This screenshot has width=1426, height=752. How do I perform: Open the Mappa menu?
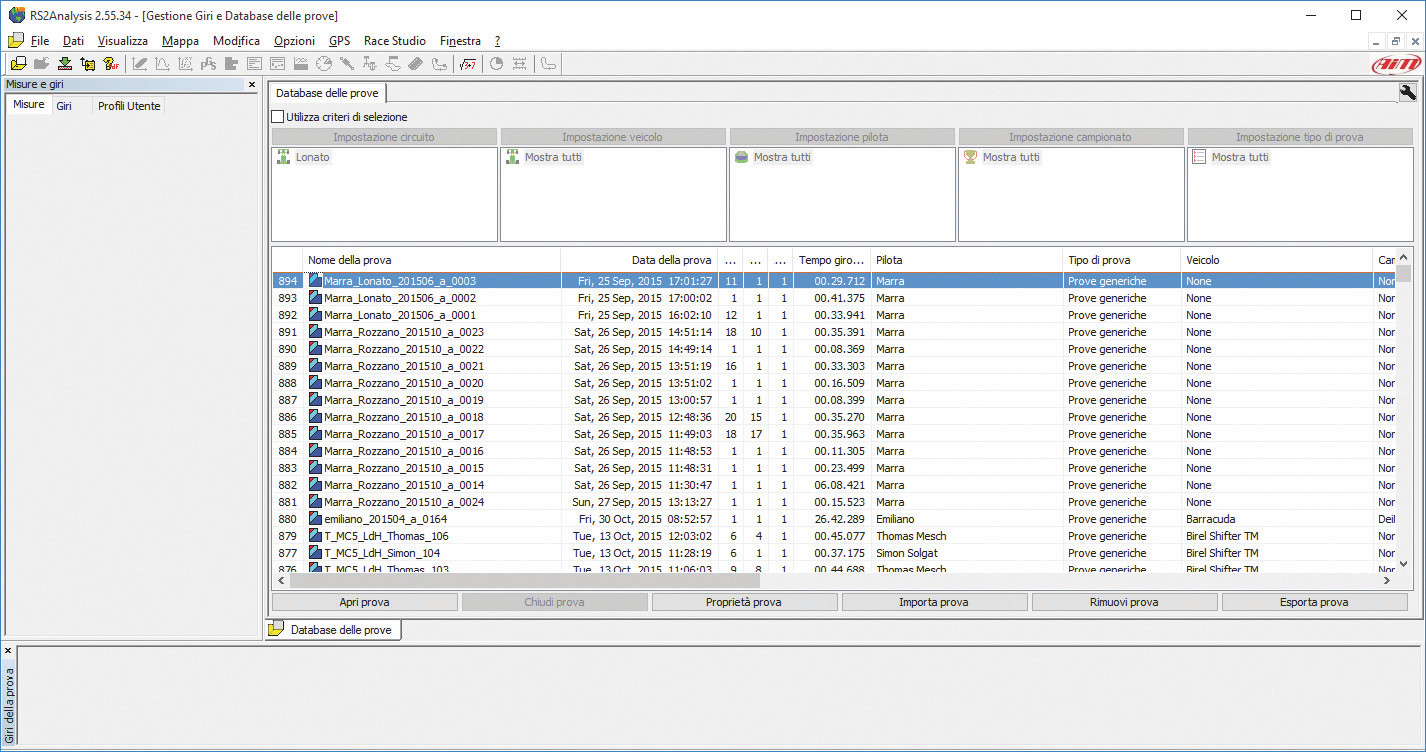click(x=180, y=41)
